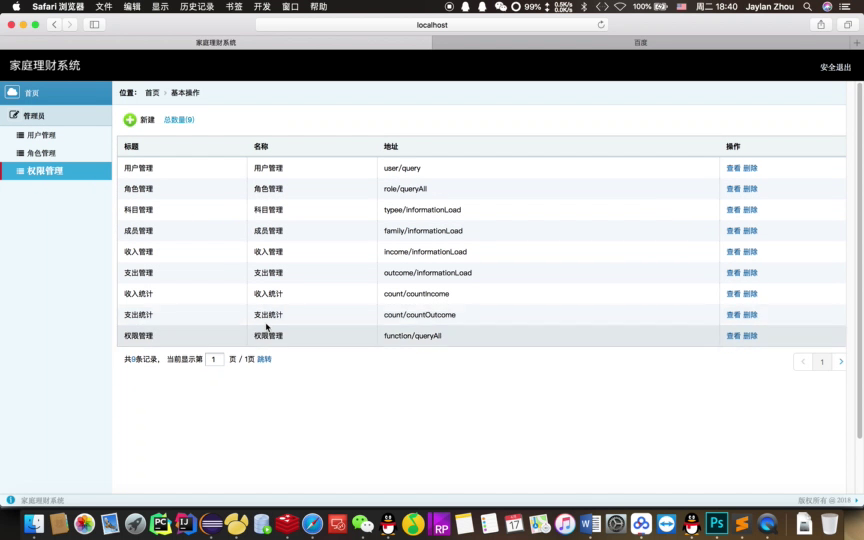
Task: Click the Safari share icon
Action: pyautogui.click(x=821, y=25)
